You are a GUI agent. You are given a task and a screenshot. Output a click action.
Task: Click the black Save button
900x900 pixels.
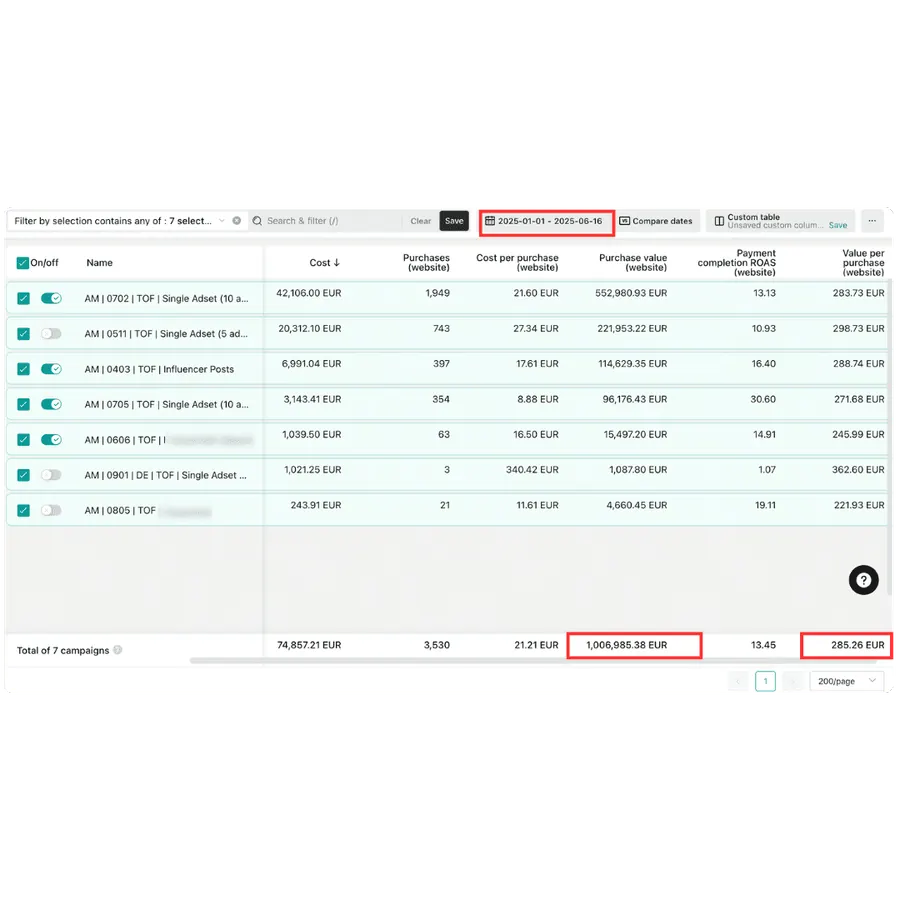coord(454,221)
